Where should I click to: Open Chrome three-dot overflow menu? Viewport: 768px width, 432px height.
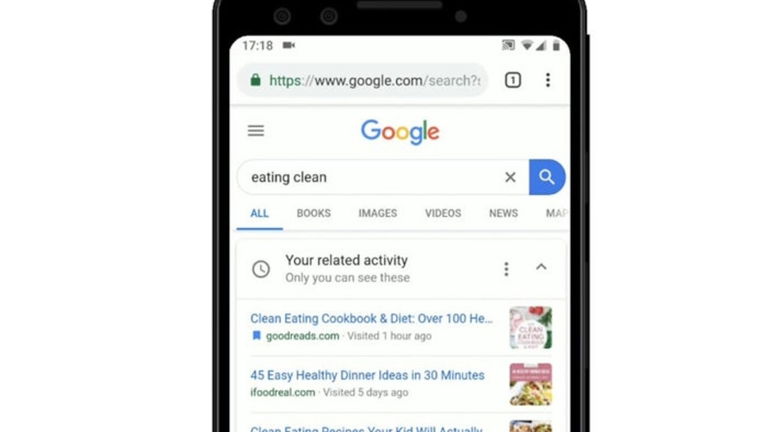click(x=548, y=80)
